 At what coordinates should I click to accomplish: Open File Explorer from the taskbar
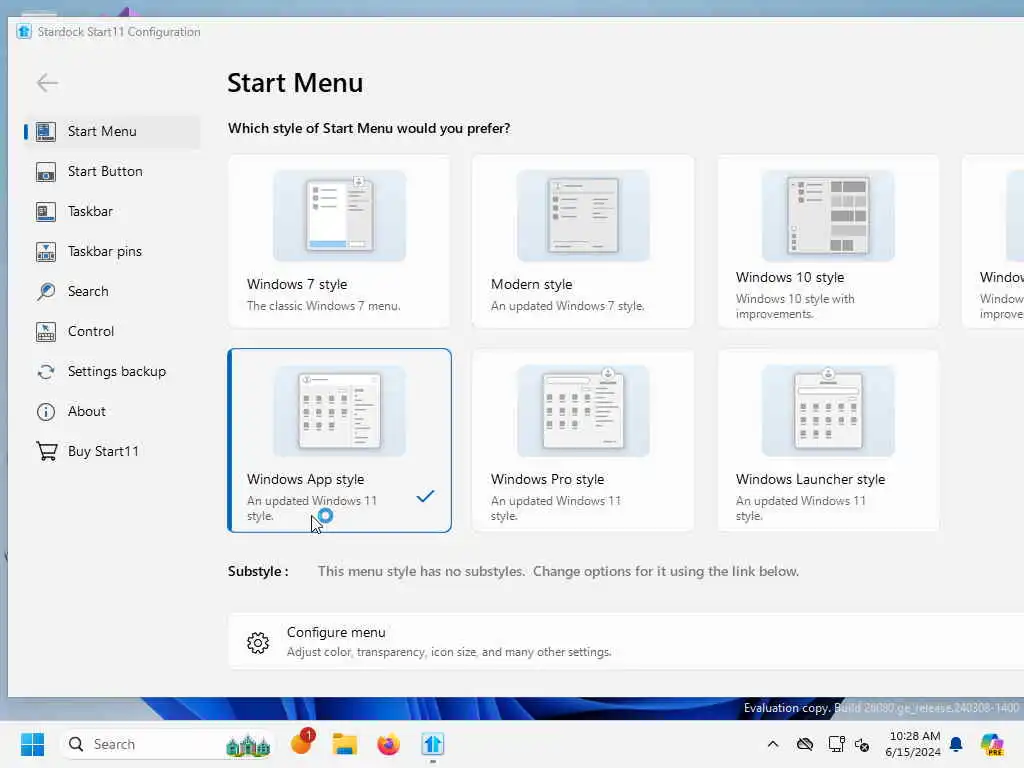(344, 744)
